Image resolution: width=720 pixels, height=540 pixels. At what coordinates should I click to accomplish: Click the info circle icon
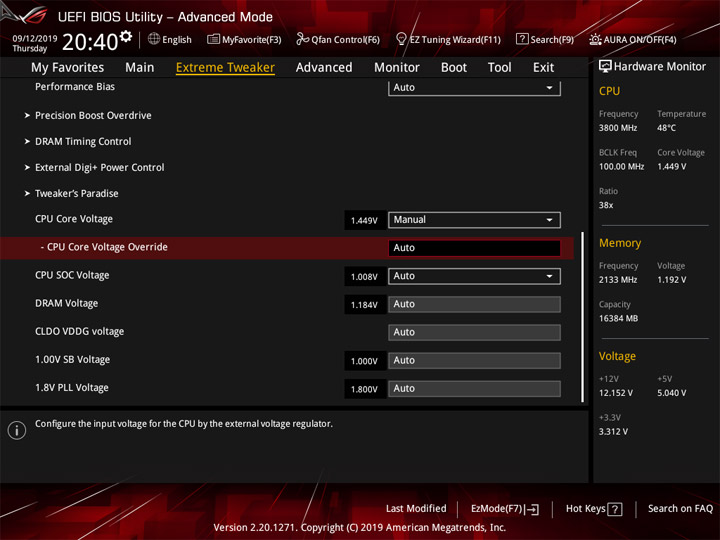(x=17, y=430)
